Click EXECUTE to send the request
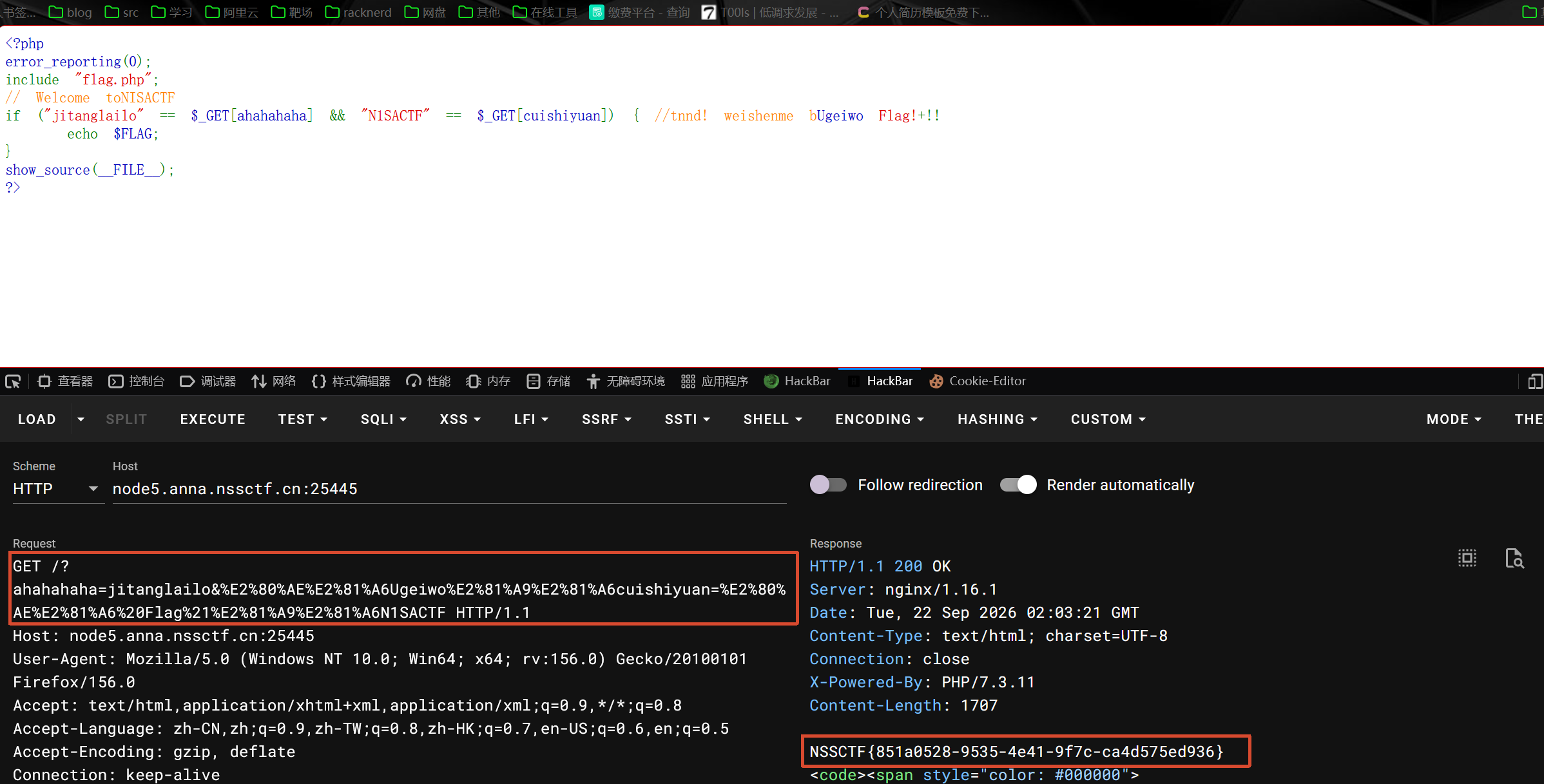Screen dimensions: 1544x784 pyautogui.click(x=213, y=419)
